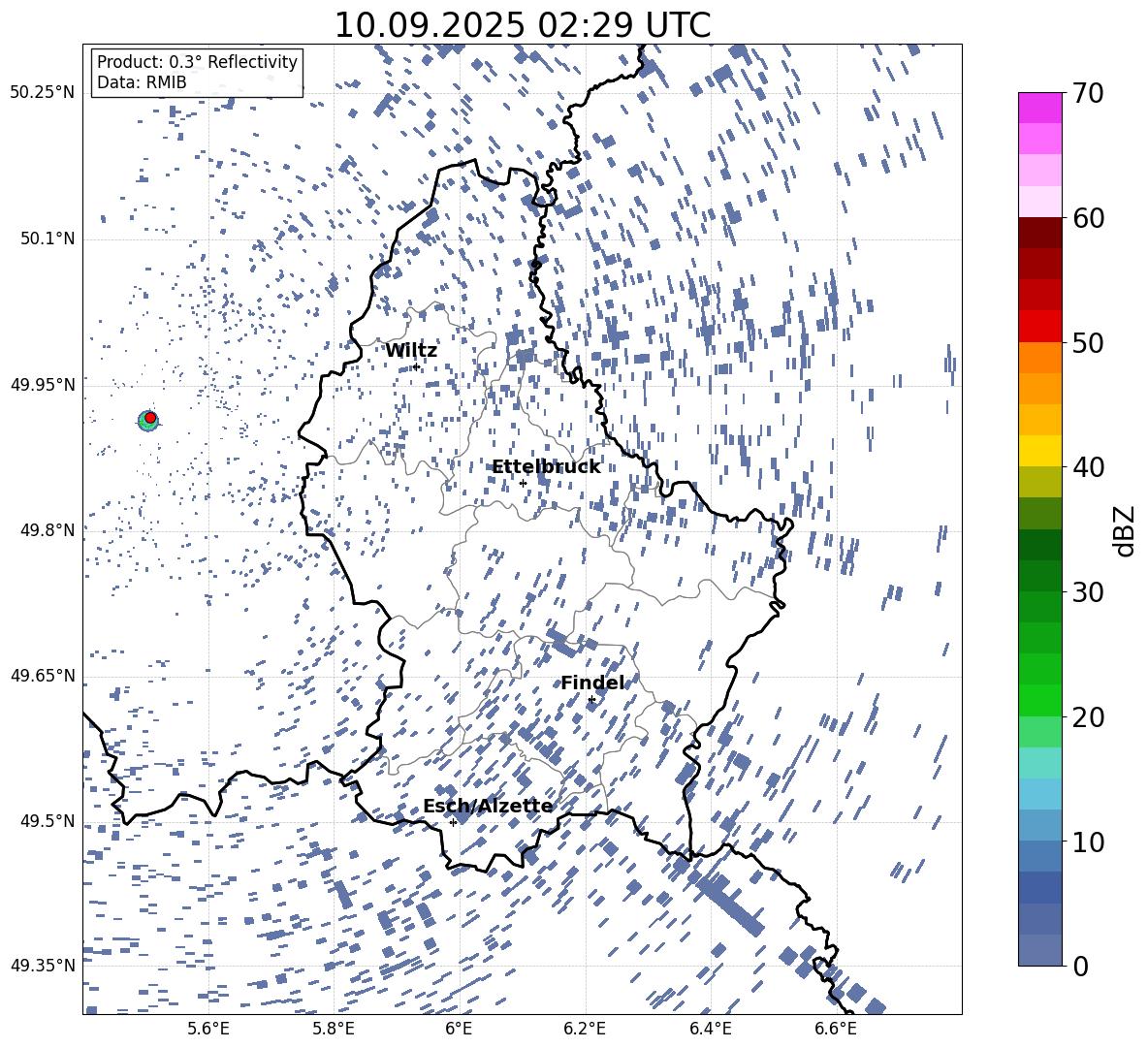The height and width of the screenshot is (1048, 1148).
Task: Pick the orange swatch below 50 dBZ
Action: click(1039, 358)
